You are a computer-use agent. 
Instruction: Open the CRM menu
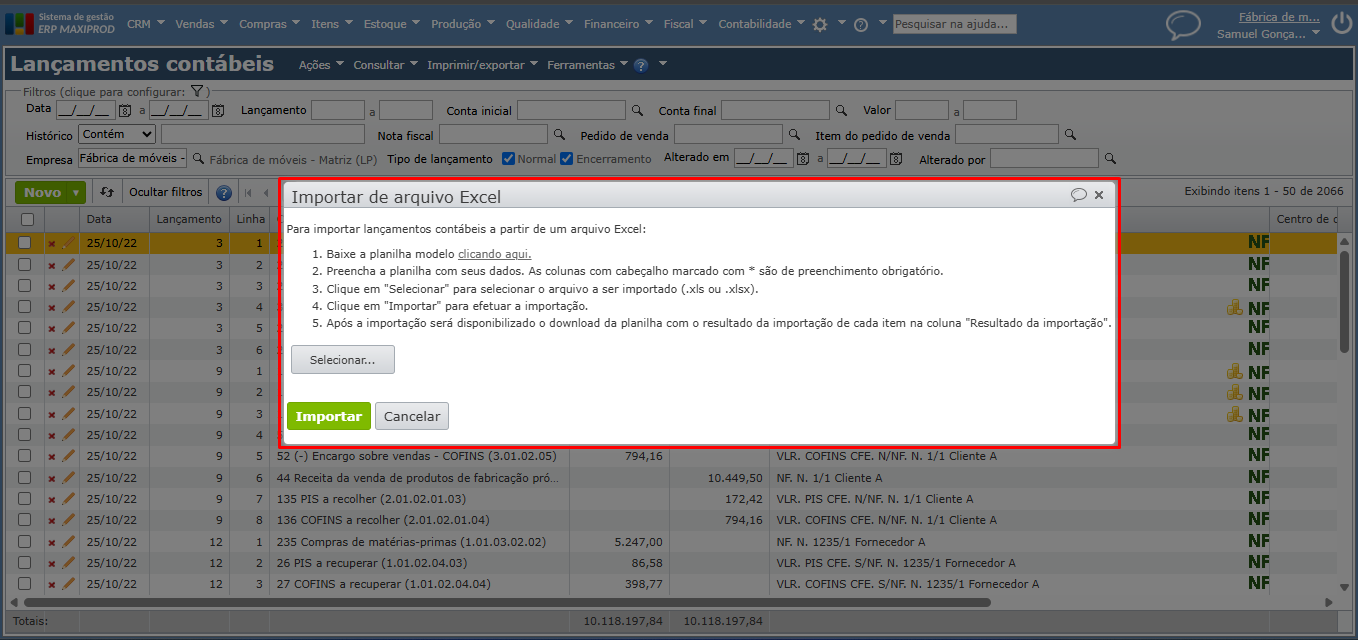145,24
